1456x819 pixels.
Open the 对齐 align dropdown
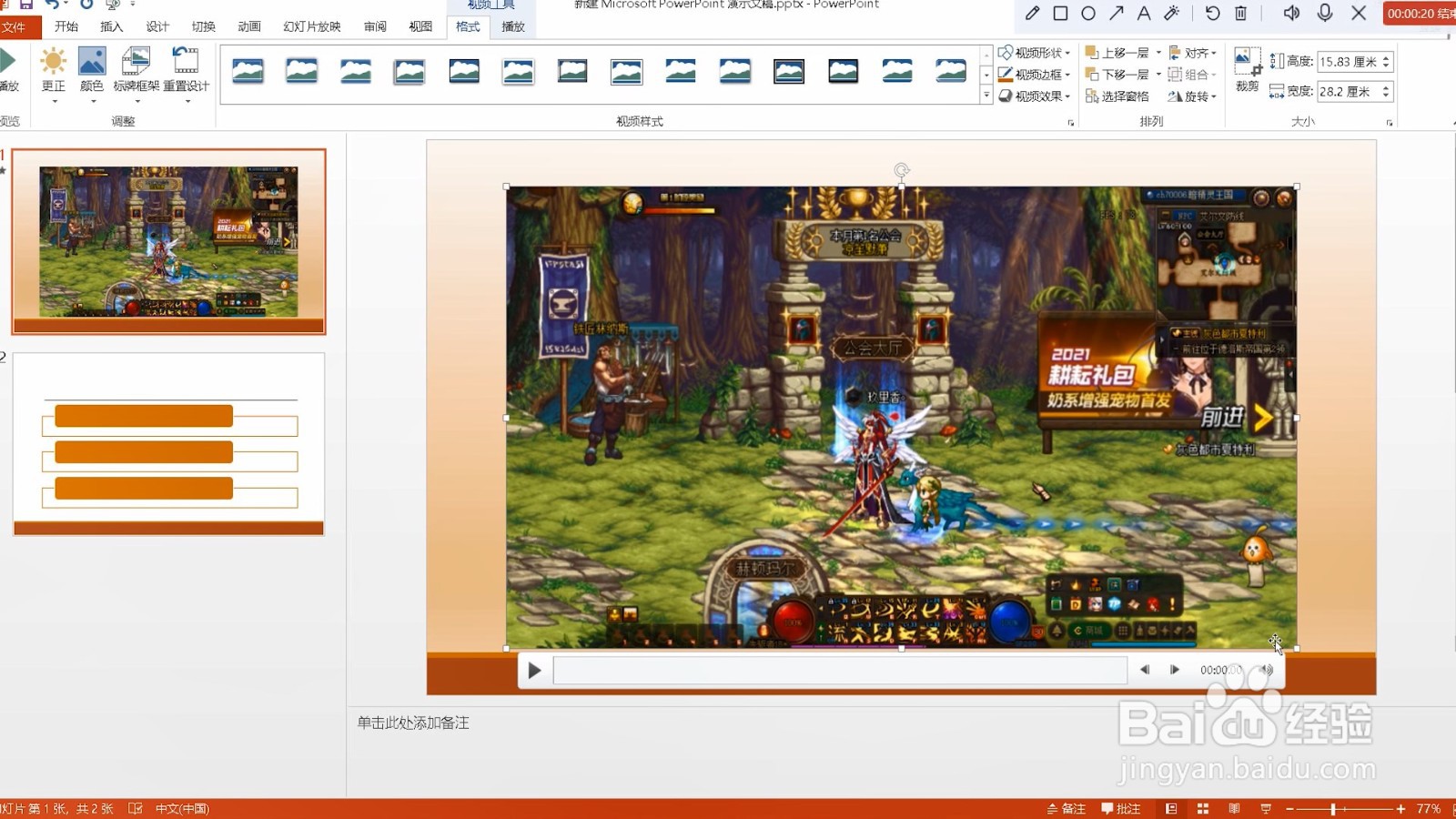click(x=1193, y=53)
